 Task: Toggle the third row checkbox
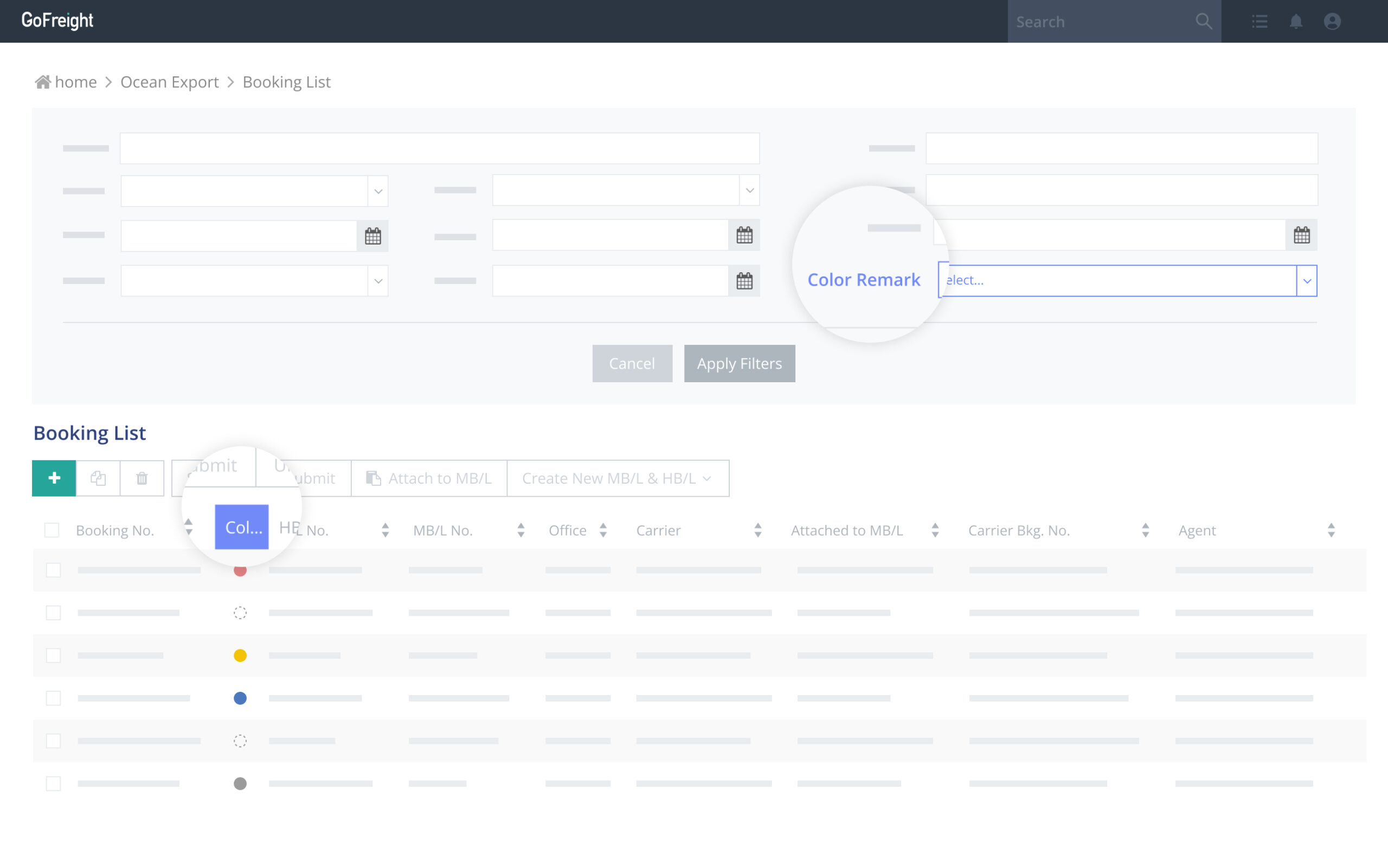(x=53, y=655)
